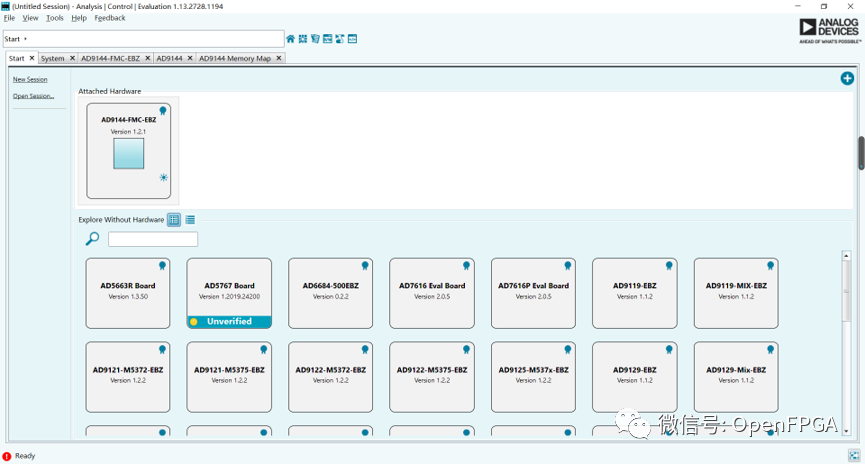Image resolution: width=865 pixels, height=464 pixels.
Task: Select the AD7616 Eval Board title
Action: [432, 286]
